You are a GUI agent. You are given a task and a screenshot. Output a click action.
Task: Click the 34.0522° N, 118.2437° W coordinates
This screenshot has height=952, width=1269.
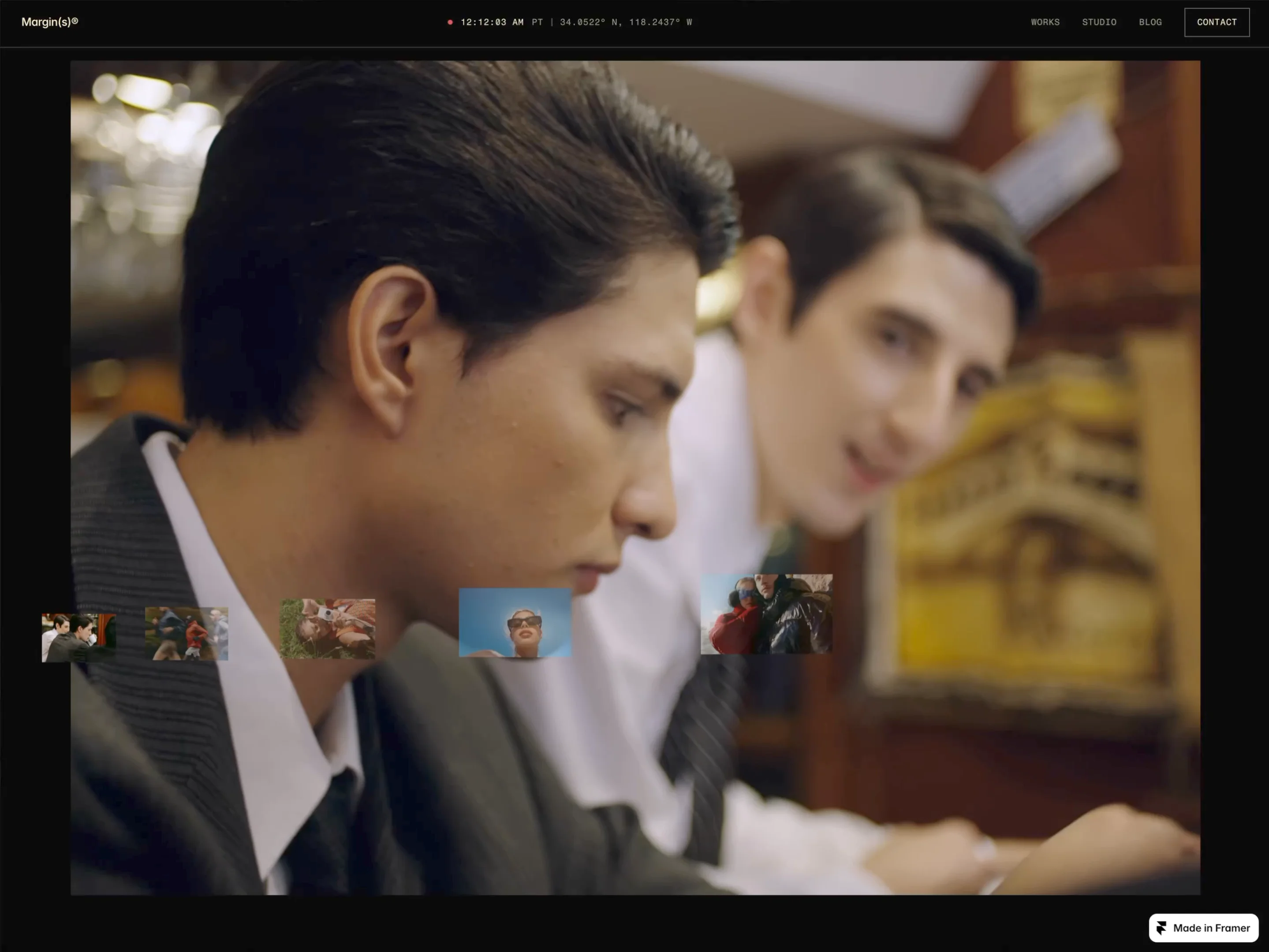coord(626,22)
